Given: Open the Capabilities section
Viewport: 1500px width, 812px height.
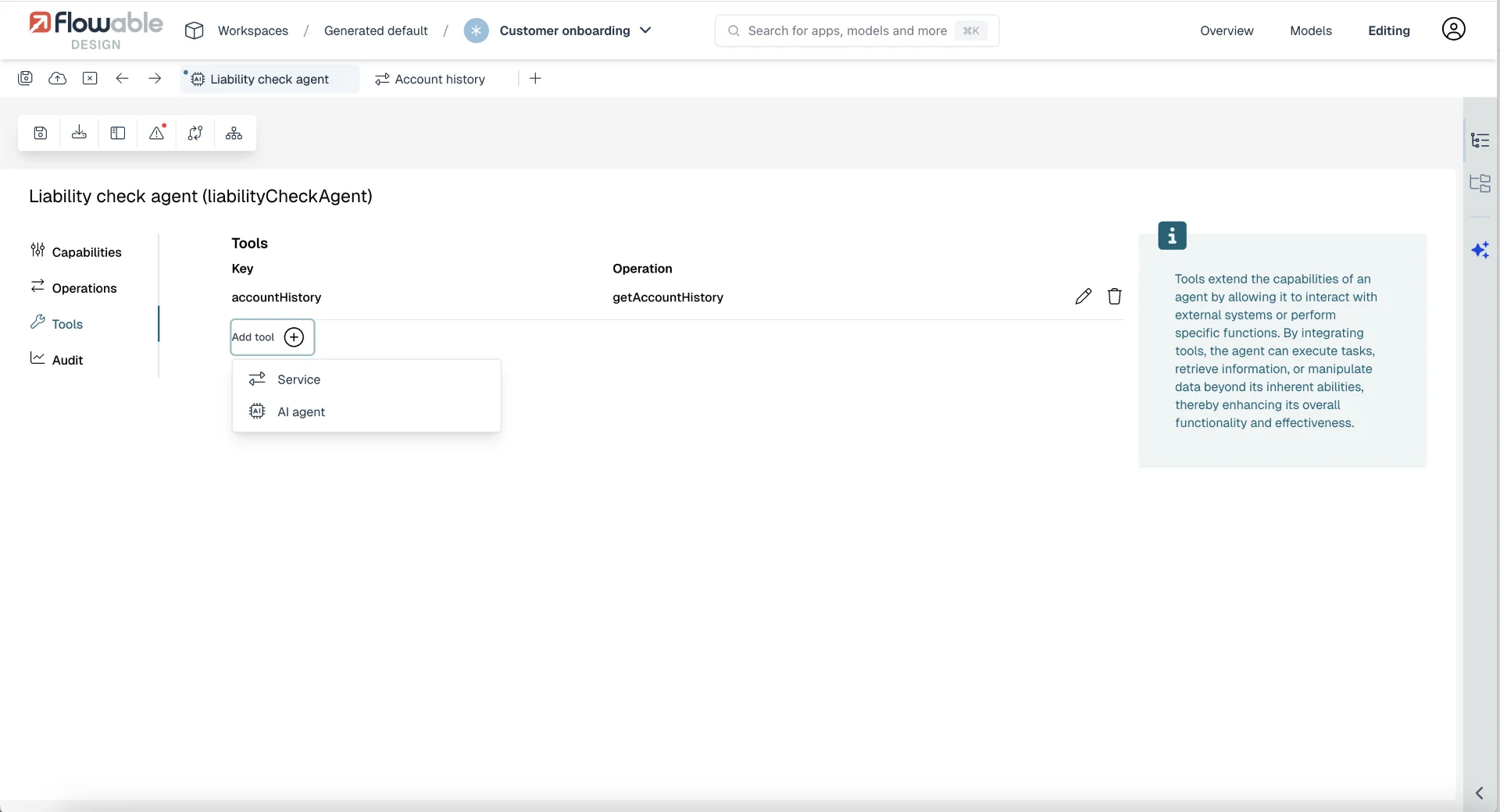Looking at the screenshot, I should pos(76,251).
